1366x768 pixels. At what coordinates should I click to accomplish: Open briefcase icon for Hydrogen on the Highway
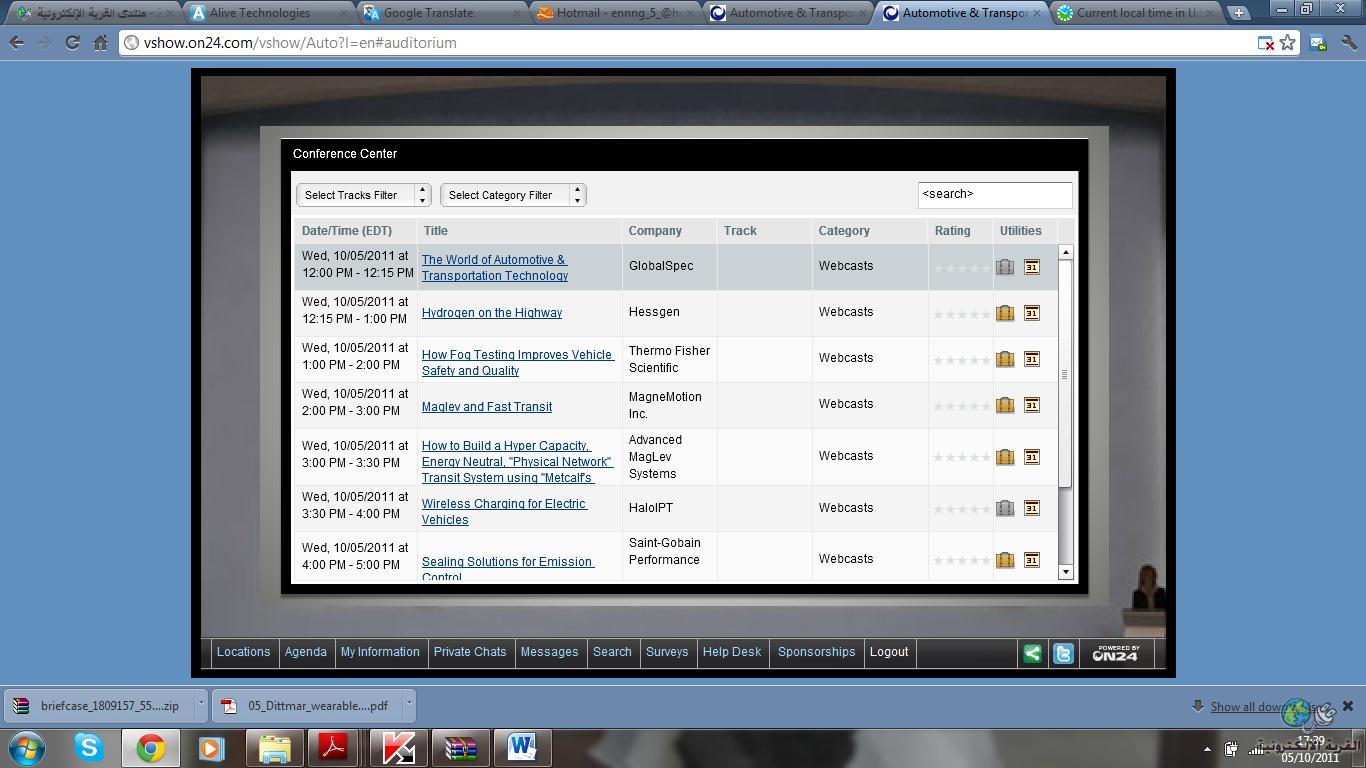click(1005, 313)
